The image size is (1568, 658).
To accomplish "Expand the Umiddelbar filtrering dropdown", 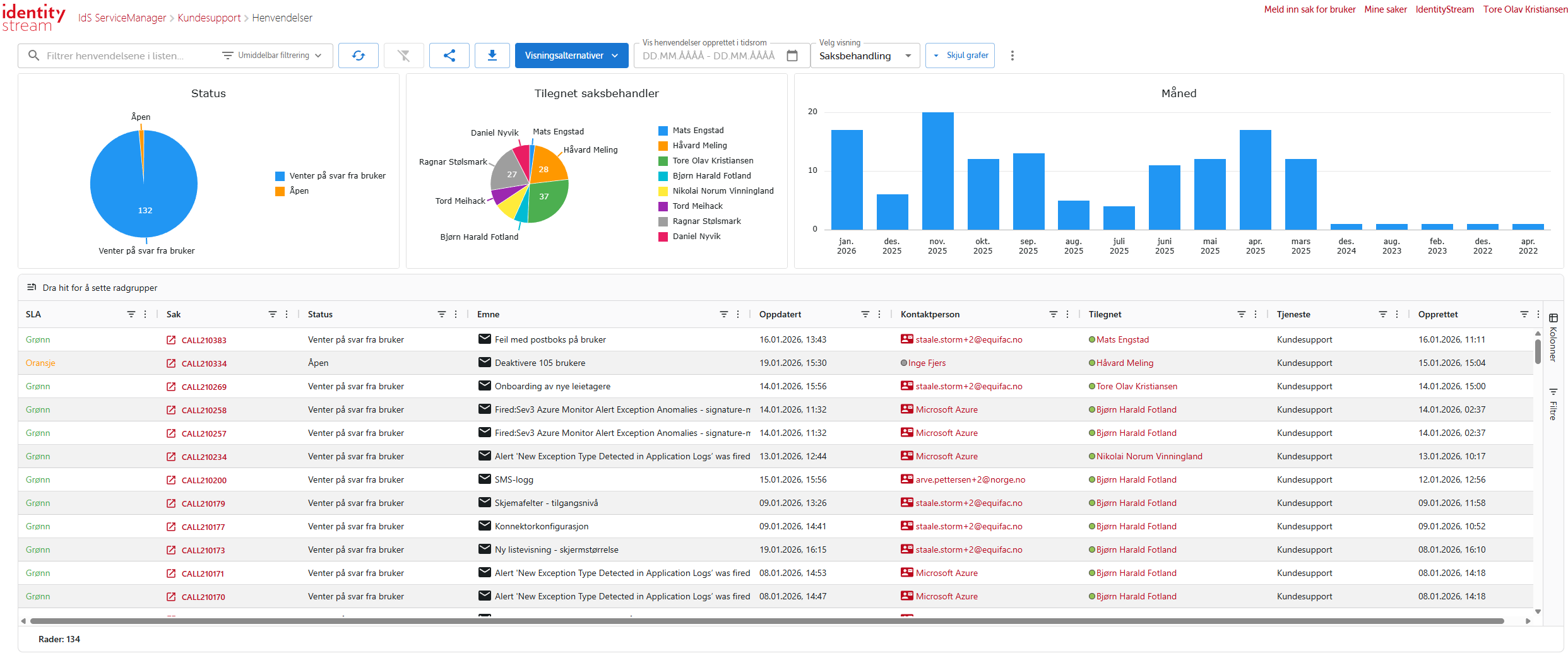I will point(273,56).
